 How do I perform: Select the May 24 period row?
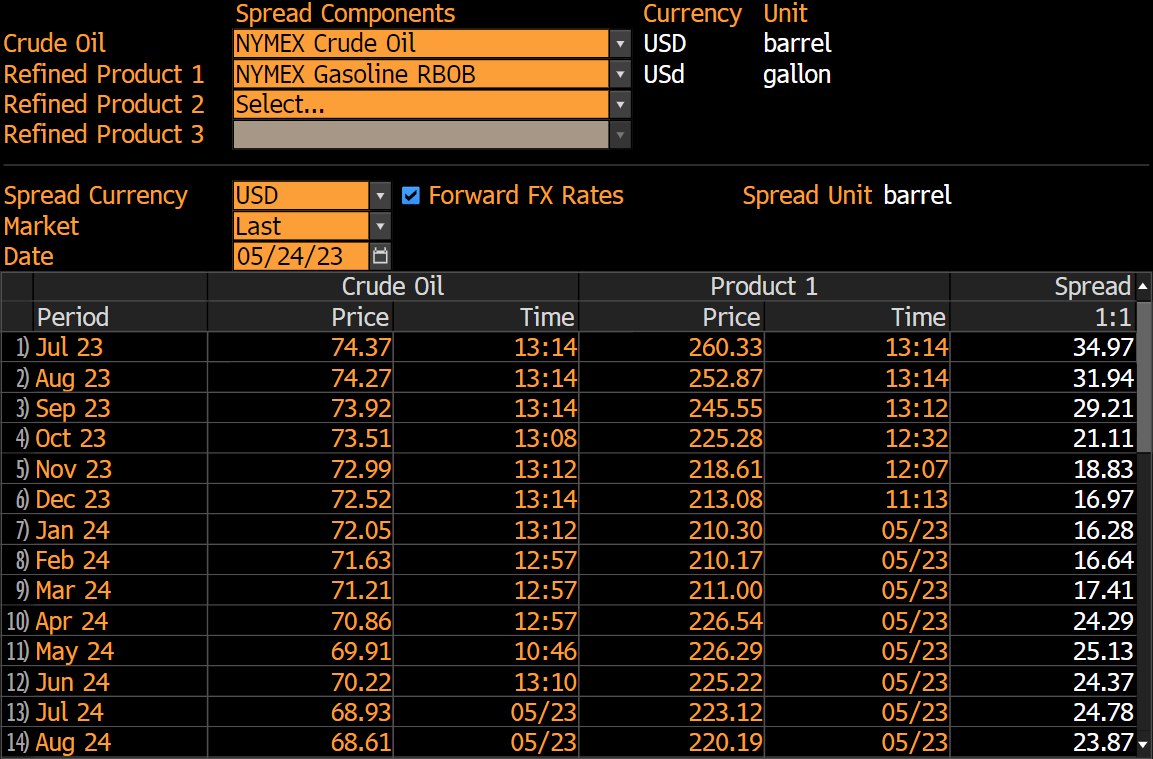[568, 652]
